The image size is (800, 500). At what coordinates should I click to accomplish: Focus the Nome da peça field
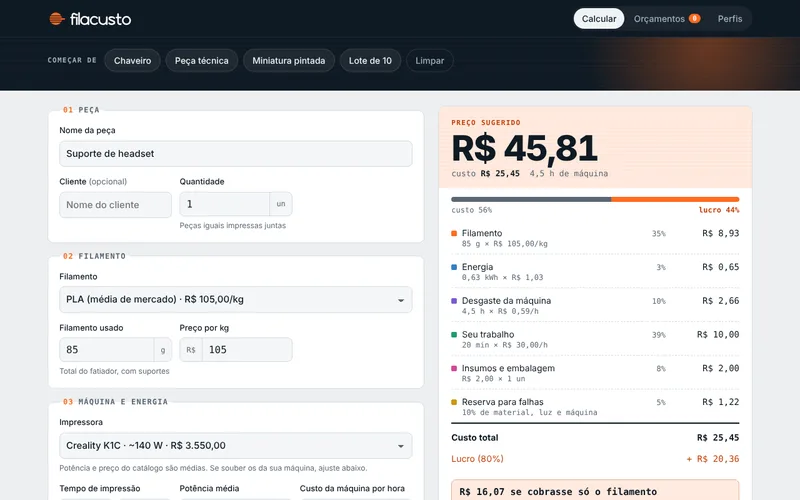[236, 154]
